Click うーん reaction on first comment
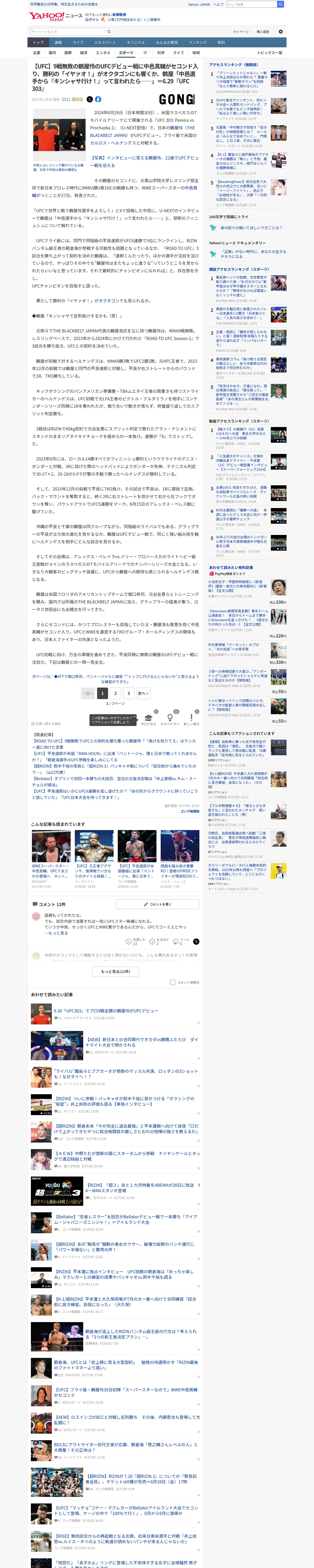This screenshot has height=1568, width=314. pos(175,942)
